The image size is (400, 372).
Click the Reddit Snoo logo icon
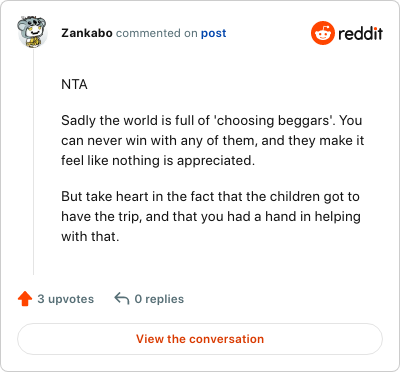[x=322, y=33]
